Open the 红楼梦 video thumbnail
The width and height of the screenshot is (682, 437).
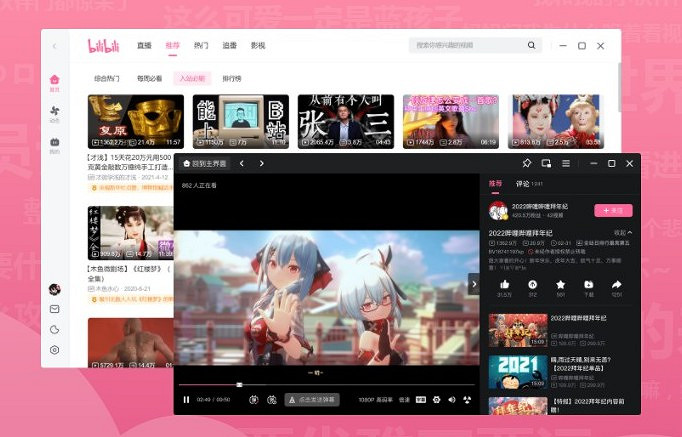click(130, 233)
